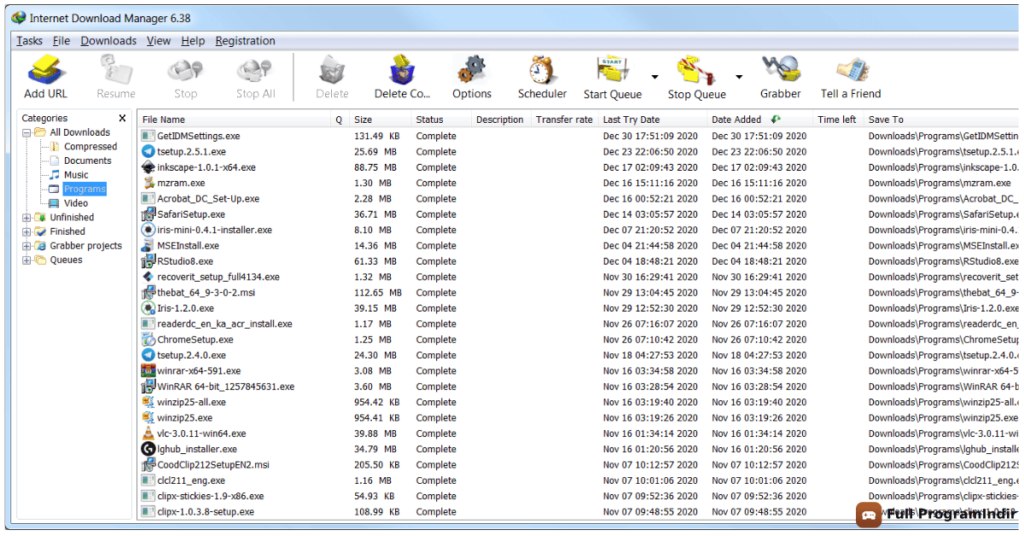This screenshot has height=536, width=1024.
Task: Select the Video category
Action: [76, 203]
